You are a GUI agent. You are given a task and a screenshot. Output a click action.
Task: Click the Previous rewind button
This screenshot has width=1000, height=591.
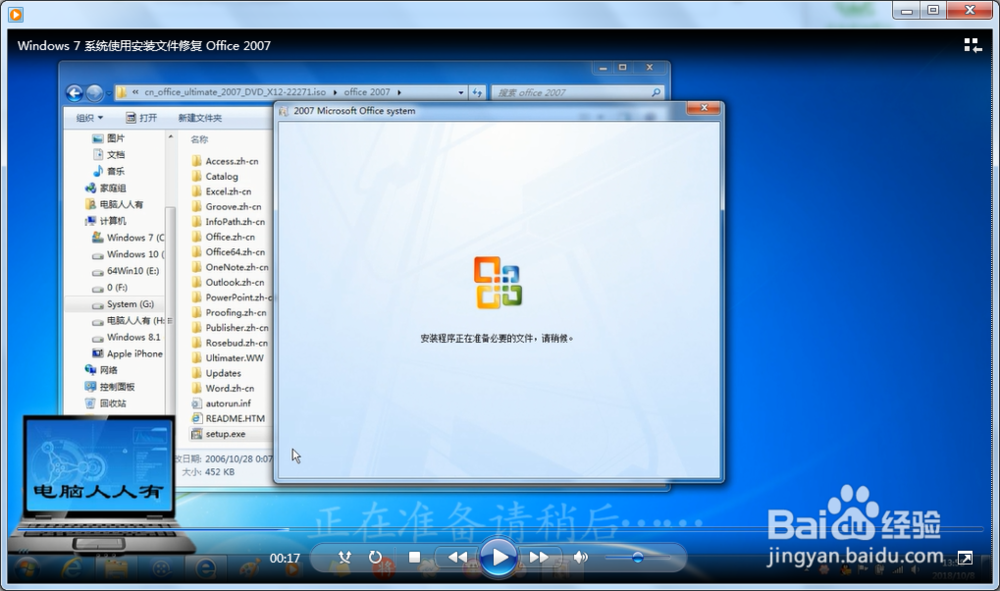pos(457,557)
